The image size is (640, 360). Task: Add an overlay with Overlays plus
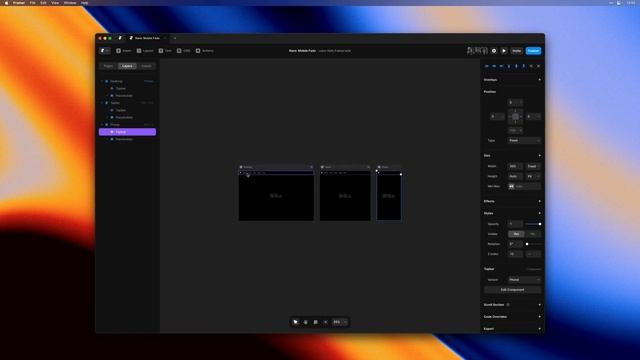click(540, 80)
